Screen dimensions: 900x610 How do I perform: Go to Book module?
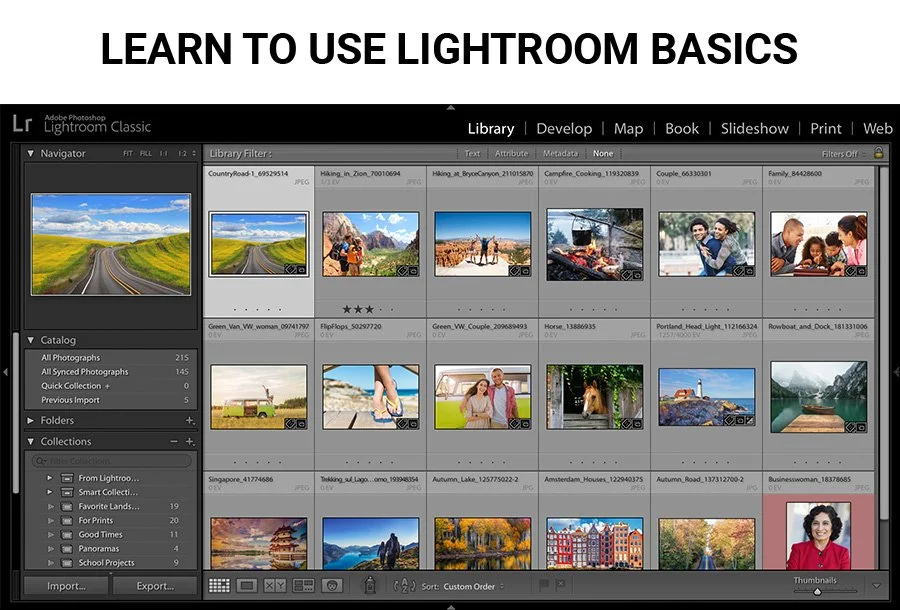[x=682, y=129]
